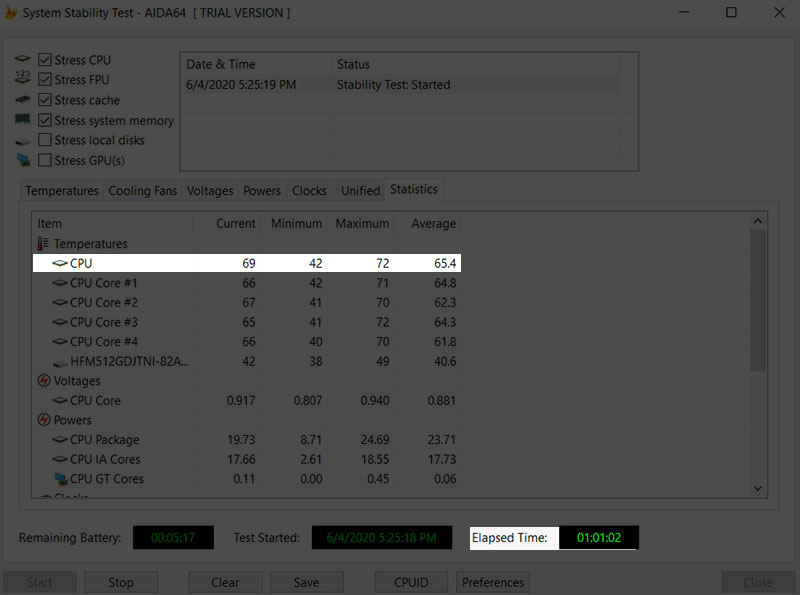Open the Clocks tab
This screenshot has width=800, height=595.
tap(309, 191)
